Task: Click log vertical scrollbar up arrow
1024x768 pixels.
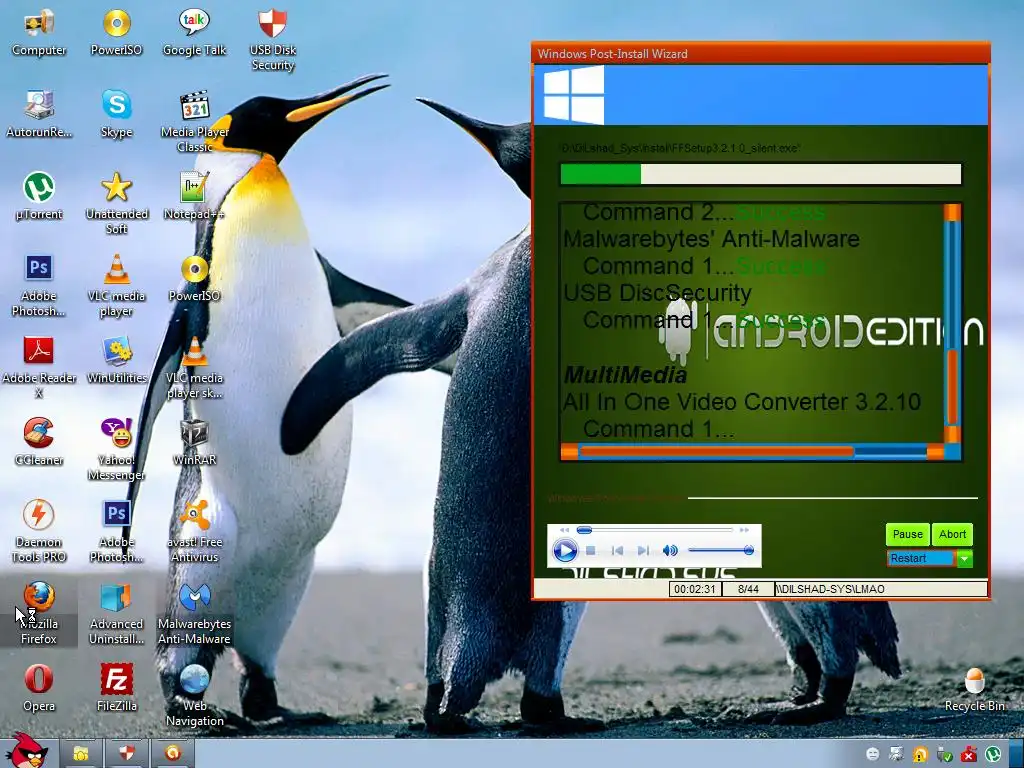Action: 952,212
